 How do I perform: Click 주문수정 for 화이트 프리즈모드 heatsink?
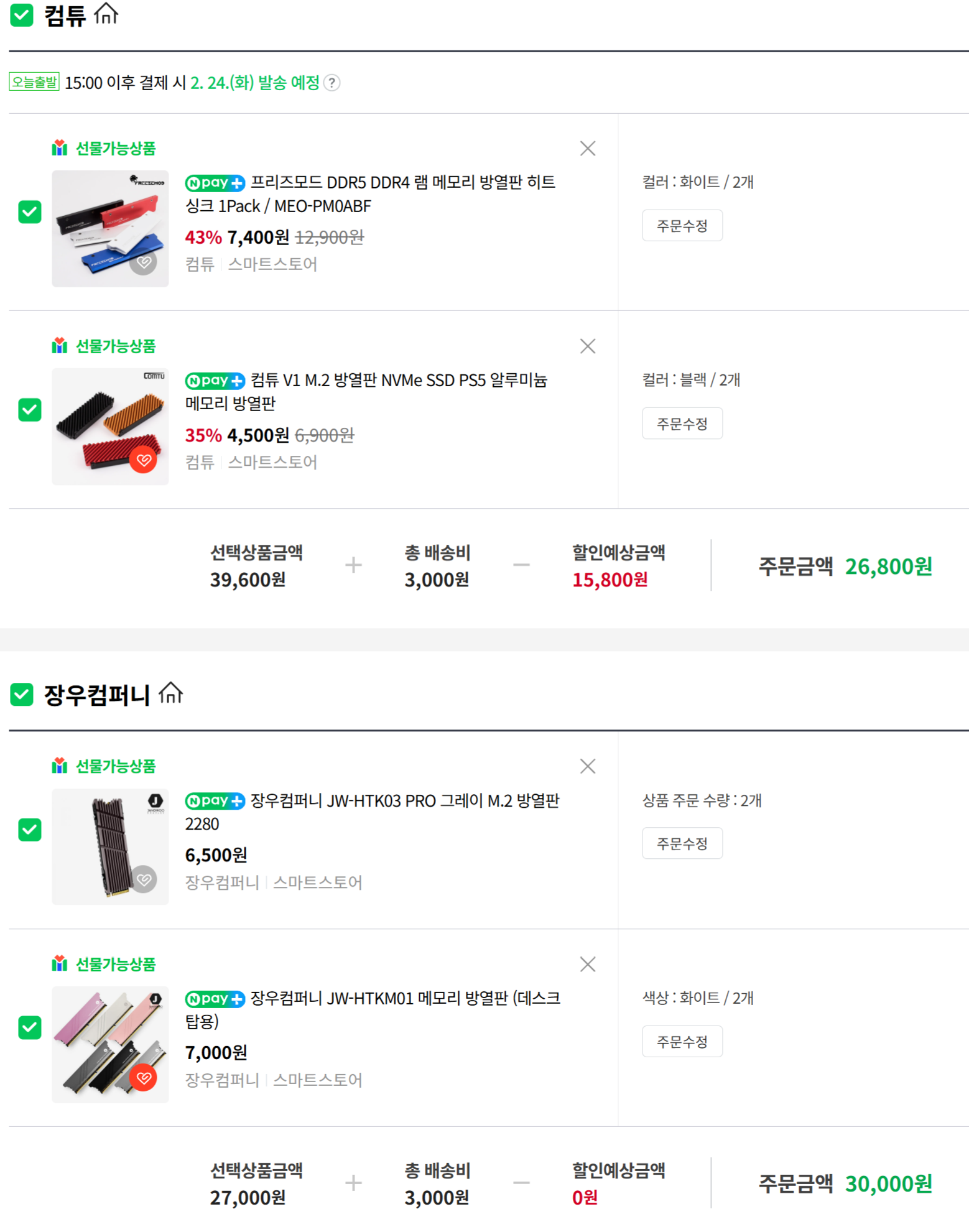pyautogui.click(x=682, y=226)
